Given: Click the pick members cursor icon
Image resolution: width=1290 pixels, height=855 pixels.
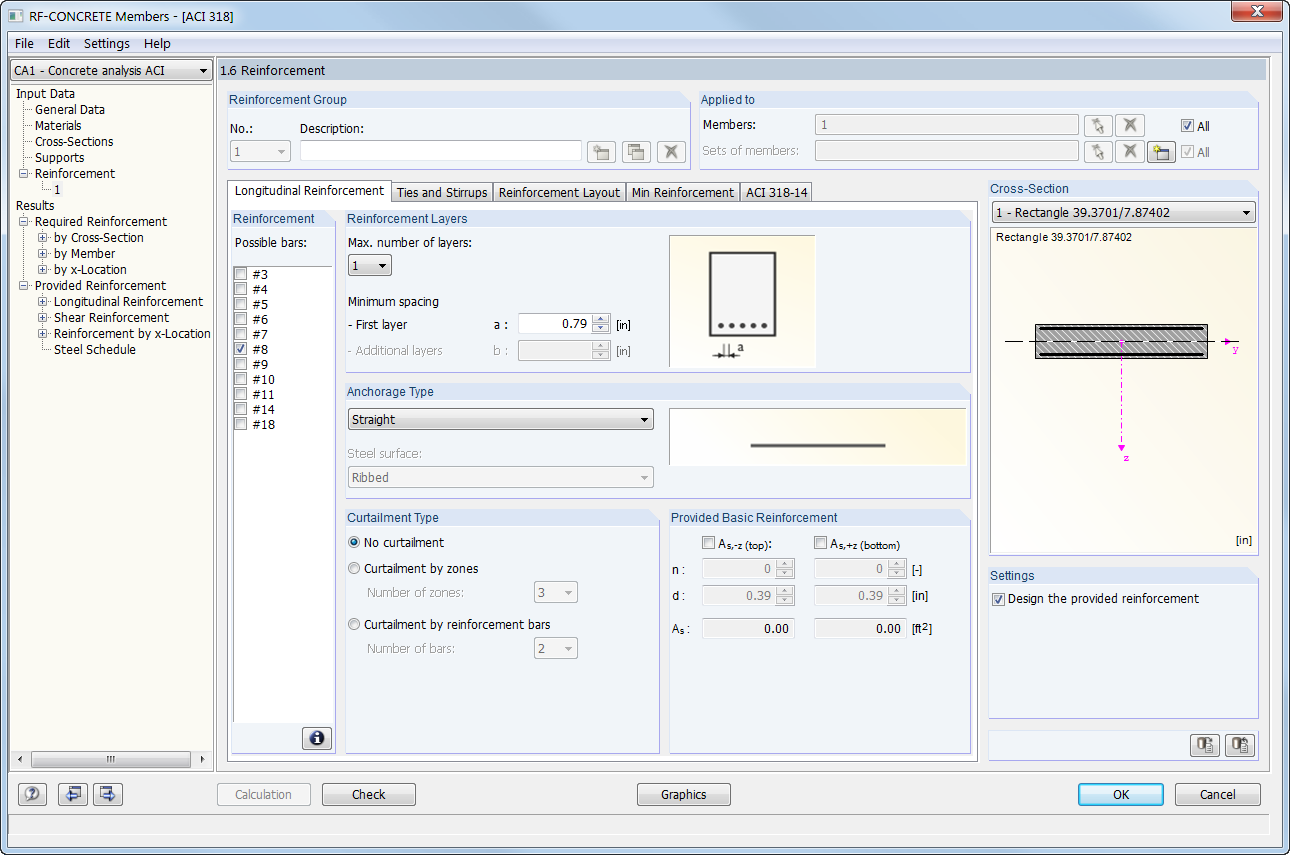Looking at the screenshot, I should tap(1097, 125).
